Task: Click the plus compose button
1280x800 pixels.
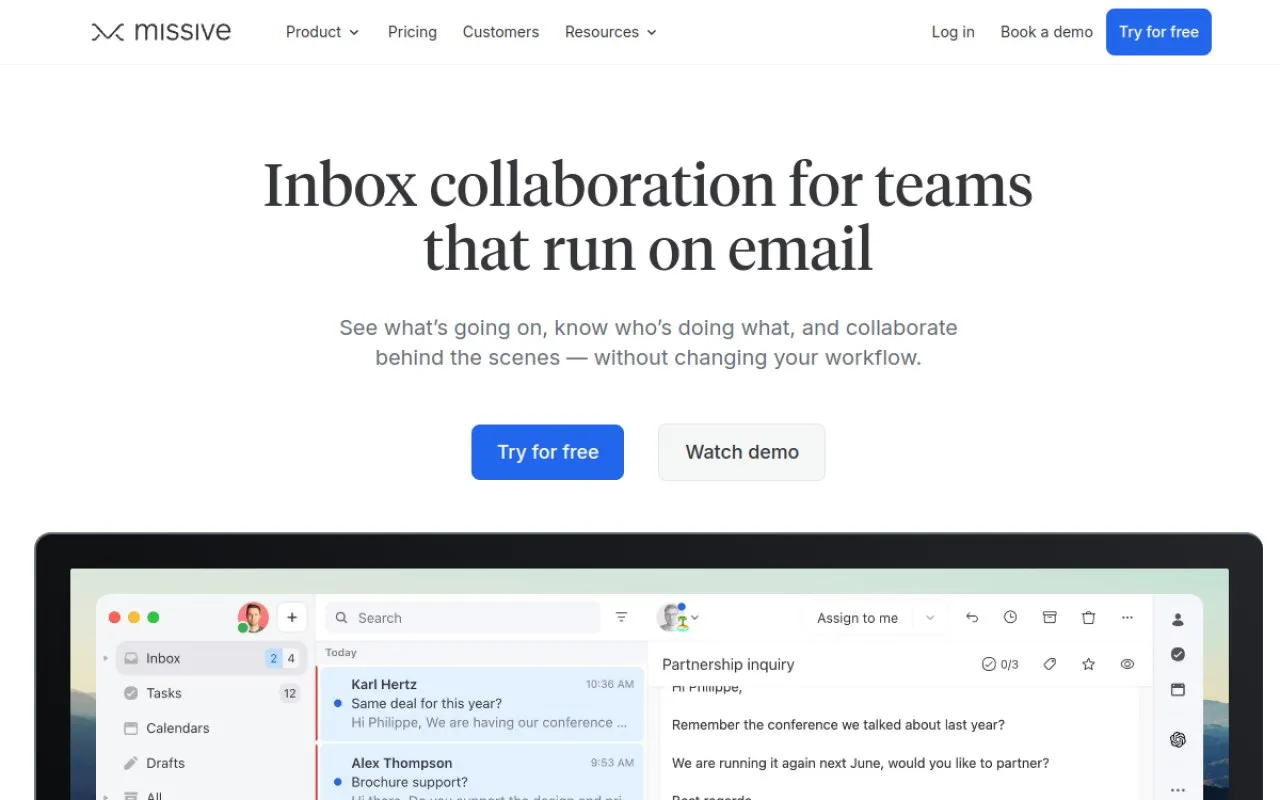Action: click(x=292, y=618)
